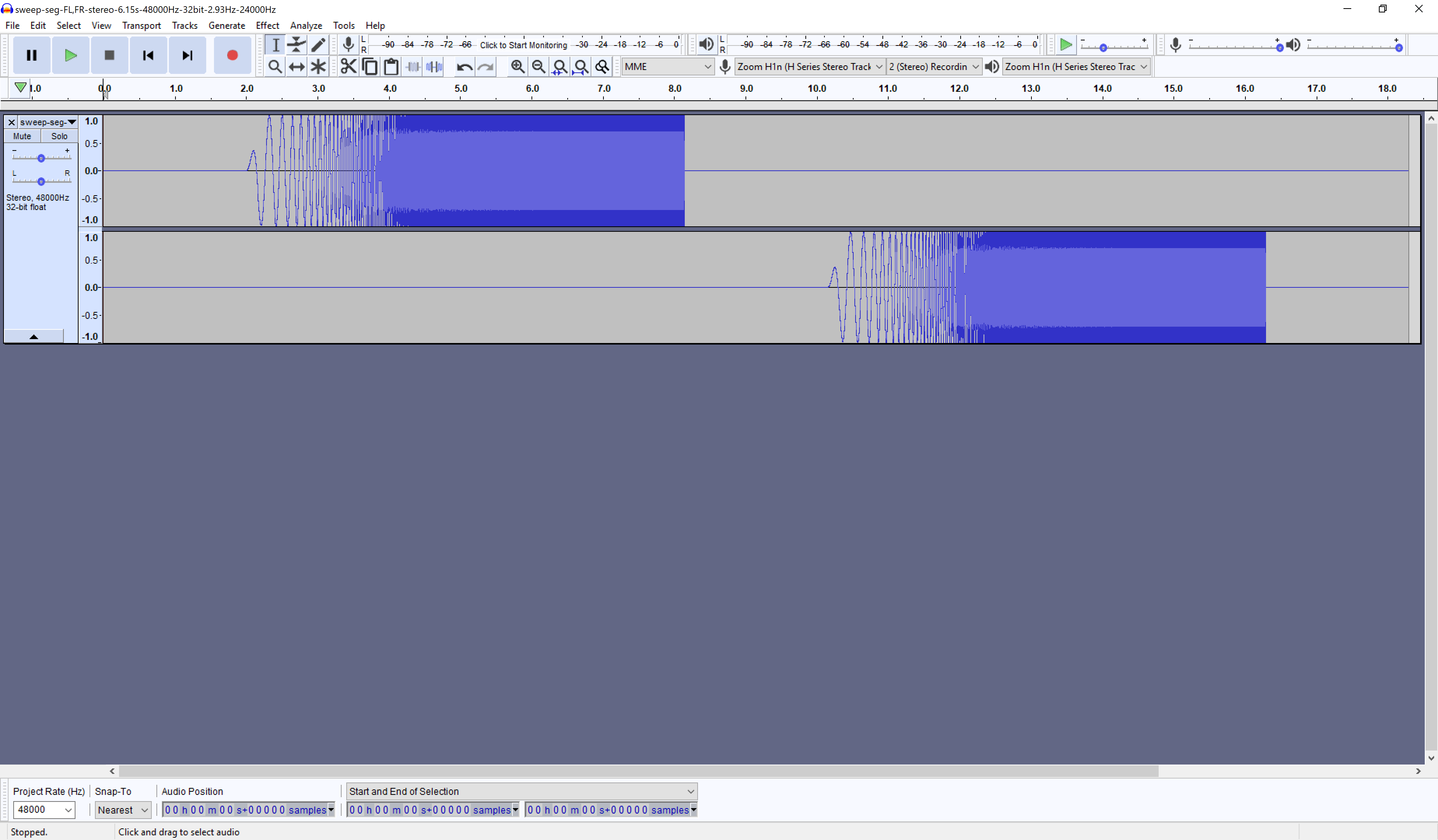The height and width of the screenshot is (840, 1438).
Task: Solo the sweep-seg track
Action: (x=59, y=136)
